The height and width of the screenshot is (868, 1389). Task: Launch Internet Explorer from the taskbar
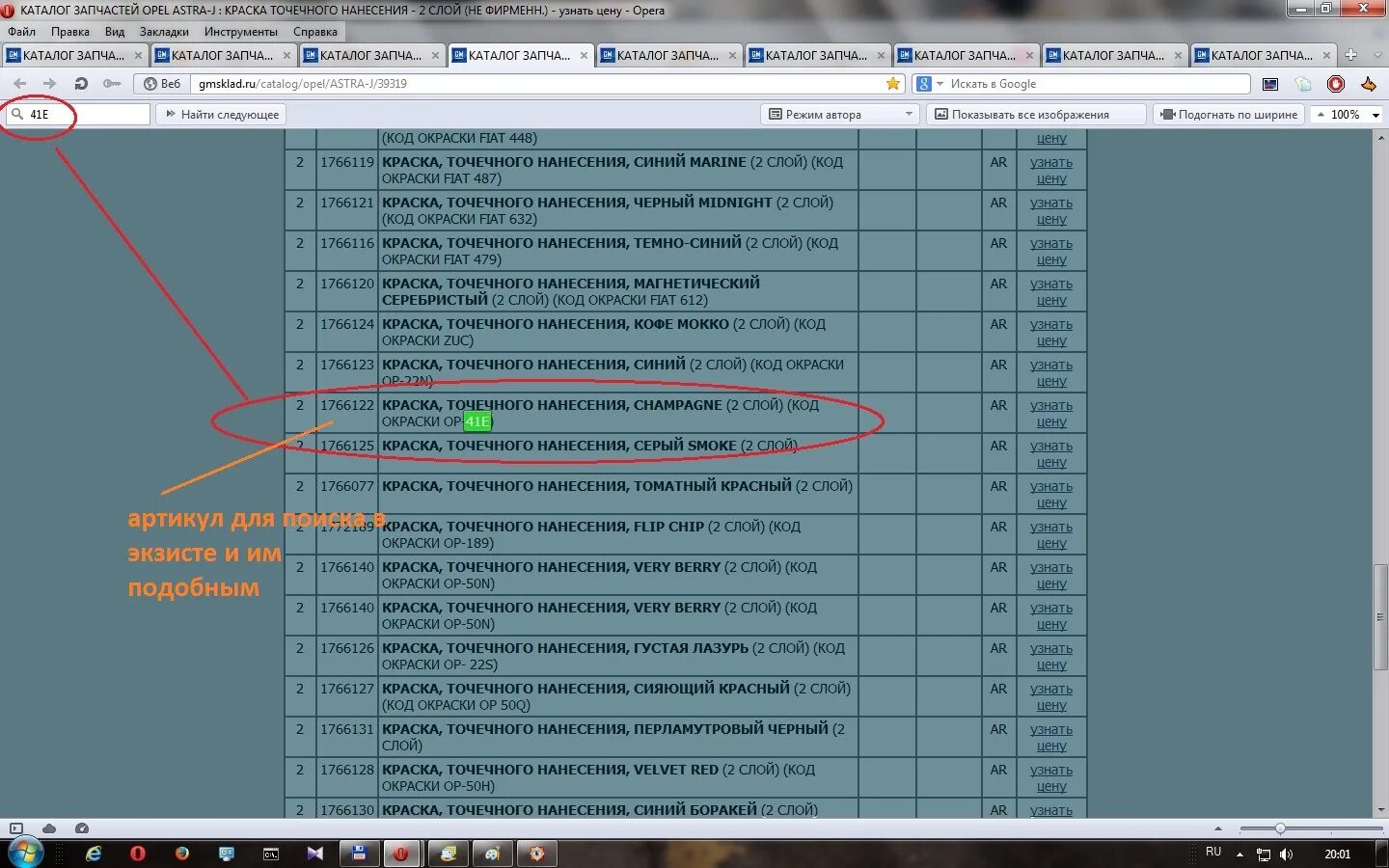[x=94, y=854]
